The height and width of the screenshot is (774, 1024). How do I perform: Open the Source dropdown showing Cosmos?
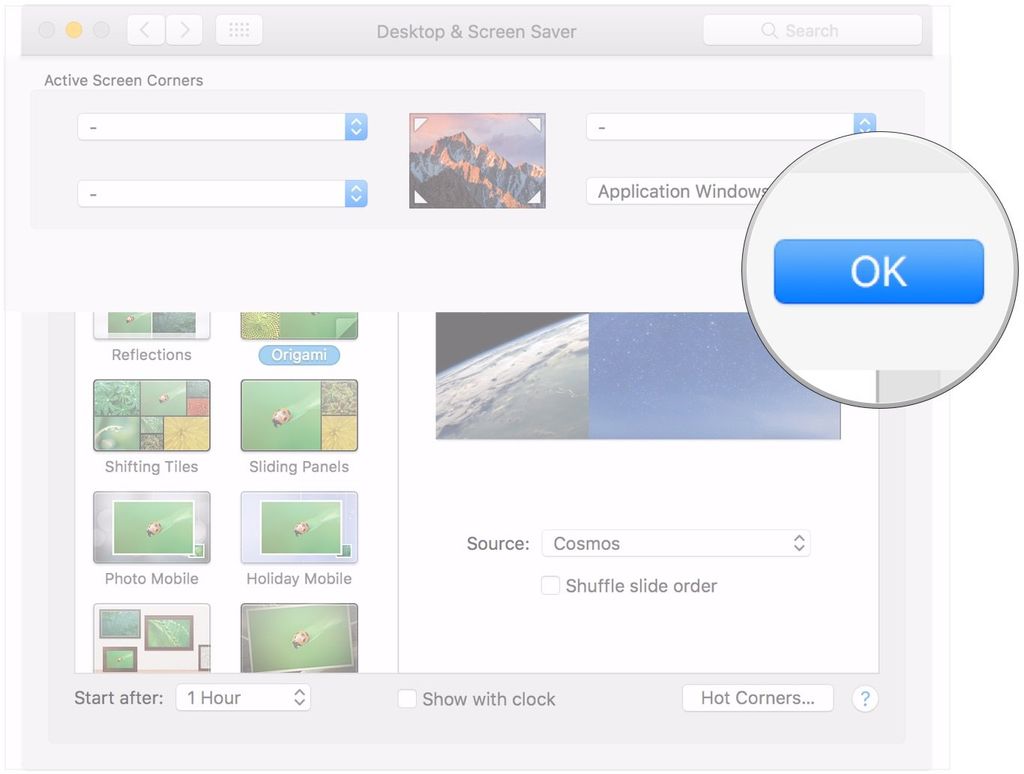(x=676, y=543)
